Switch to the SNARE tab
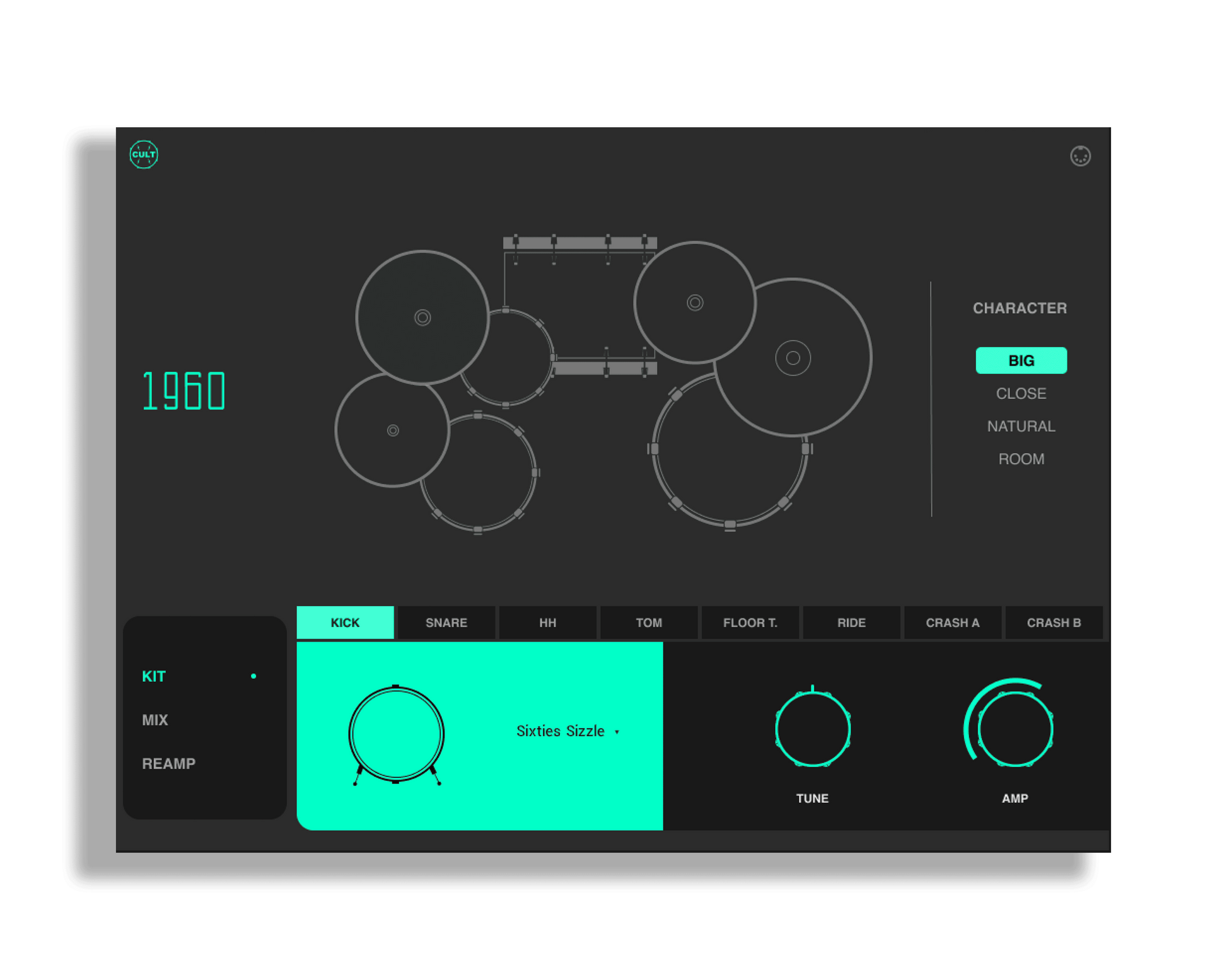 coord(445,623)
